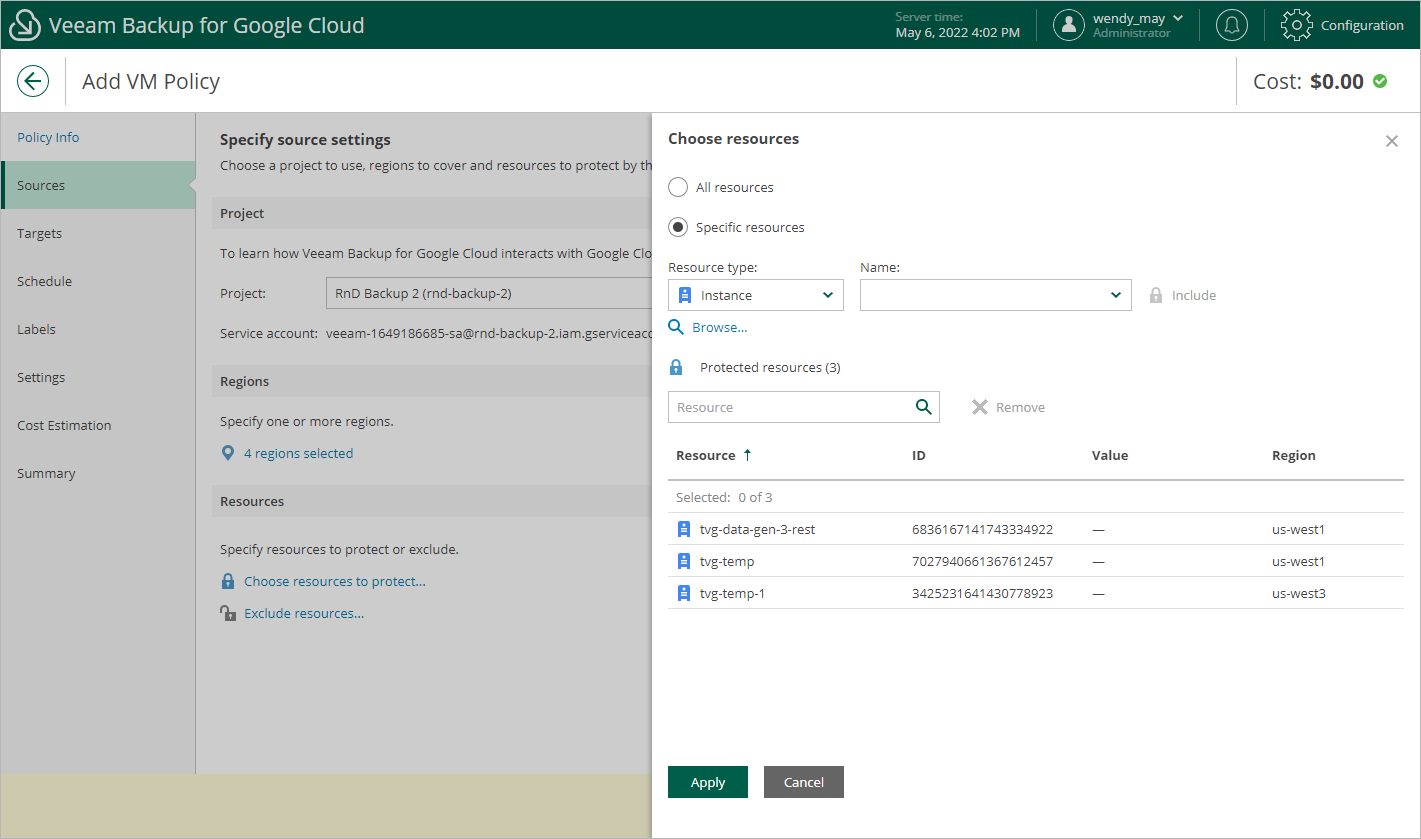Click the Cost: $0.00 value

tap(1309, 81)
